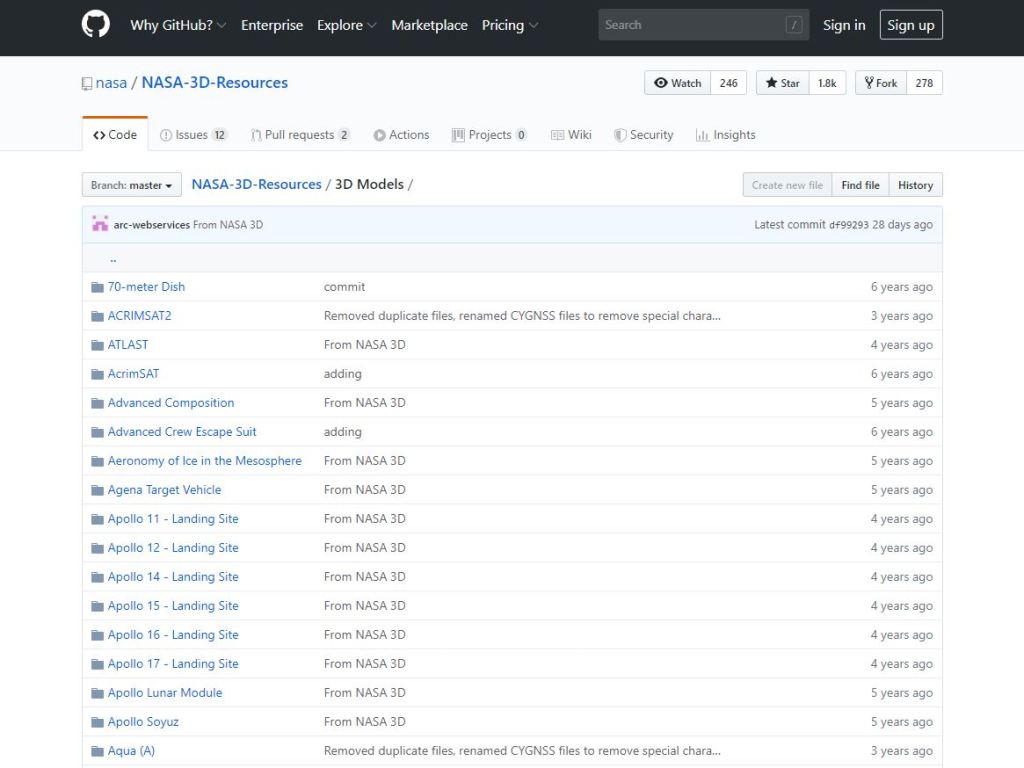This screenshot has width=1024, height=768.
Task: Star the repository
Action: coord(782,83)
